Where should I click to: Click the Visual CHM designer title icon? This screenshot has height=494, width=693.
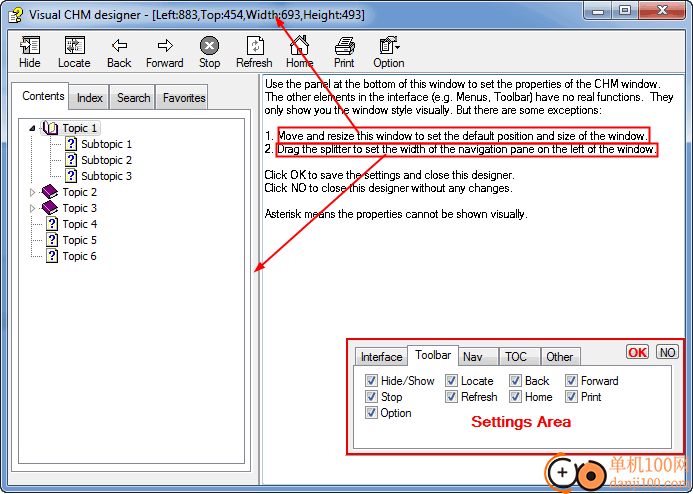pos(15,15)
